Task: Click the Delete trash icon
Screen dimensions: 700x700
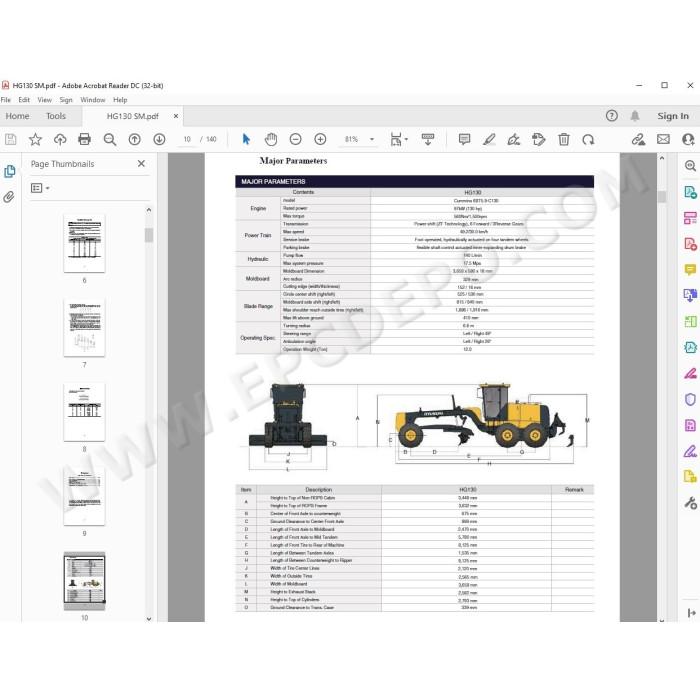Action: point(564,140)
